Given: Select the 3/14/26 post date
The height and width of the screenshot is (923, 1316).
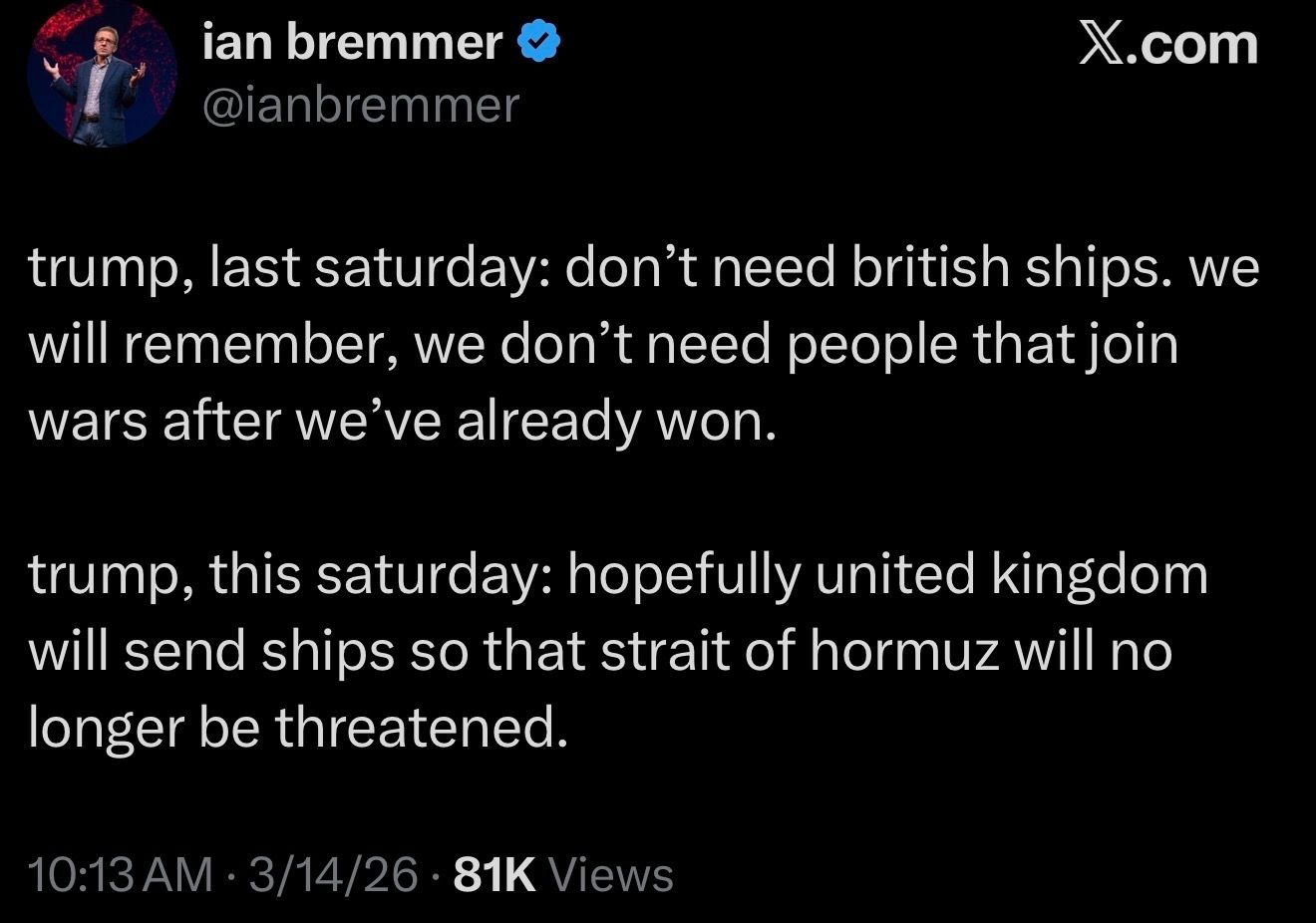Looking at the screenshot, I should point(333,875).
